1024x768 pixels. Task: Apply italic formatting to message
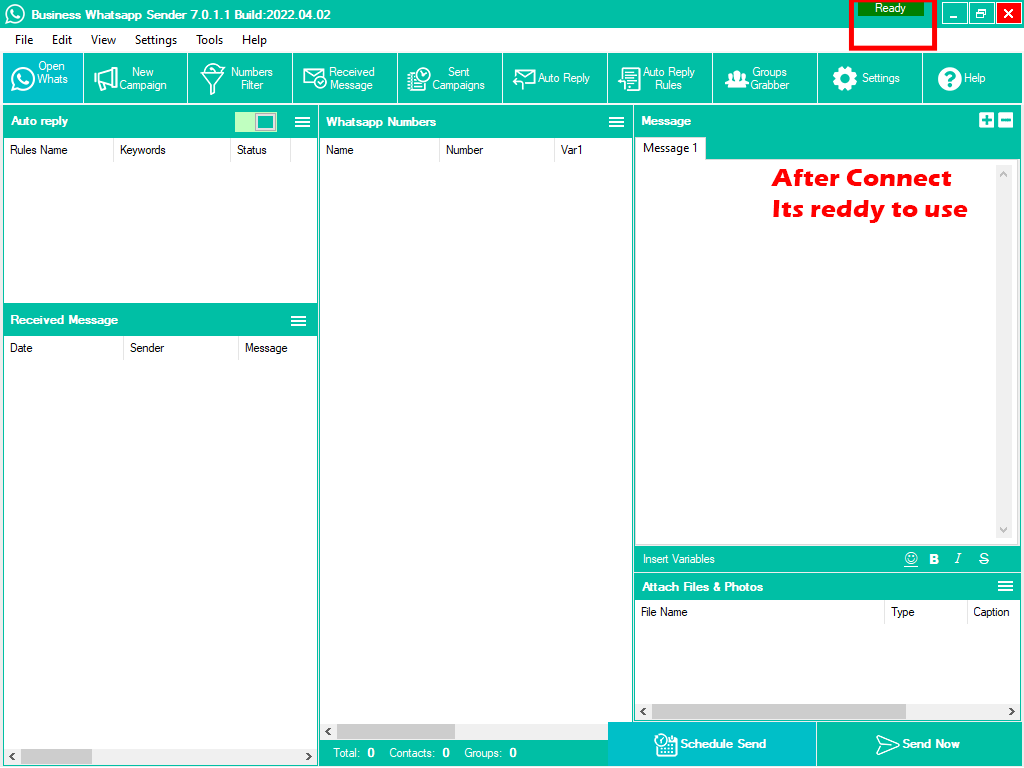pos(957,558)
